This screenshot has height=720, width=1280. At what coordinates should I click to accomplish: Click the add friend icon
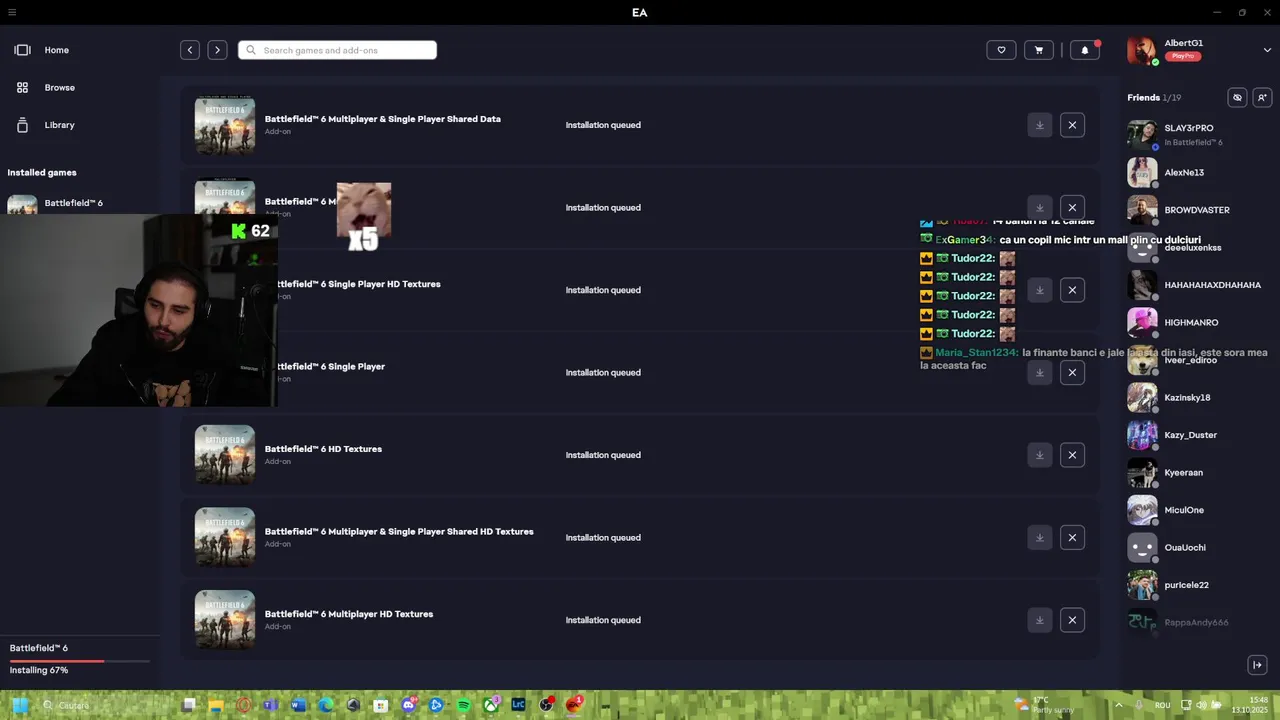[x=1262, y=98]
